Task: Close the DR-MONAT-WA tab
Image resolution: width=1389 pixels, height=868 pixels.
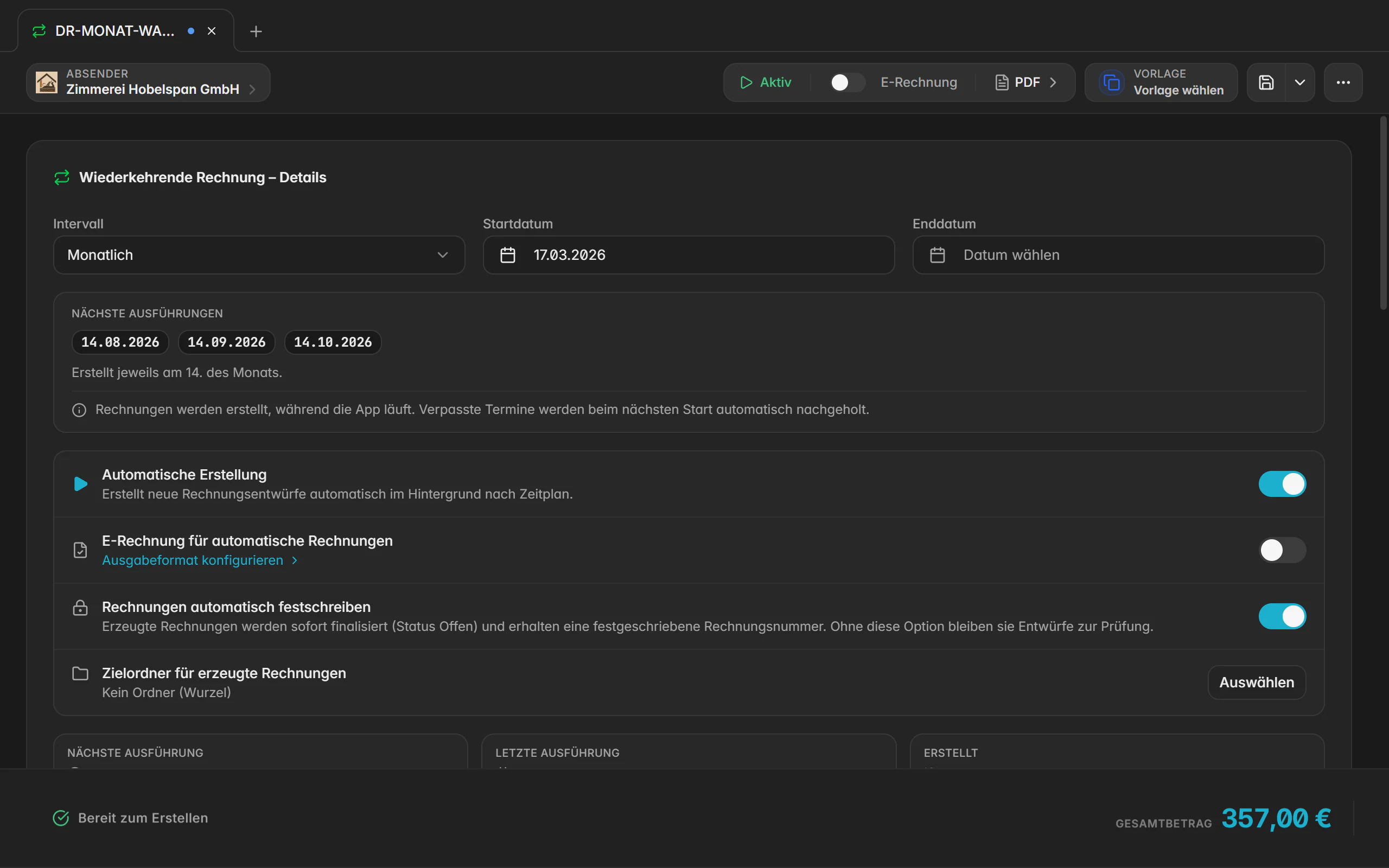Action: [212, 31]
